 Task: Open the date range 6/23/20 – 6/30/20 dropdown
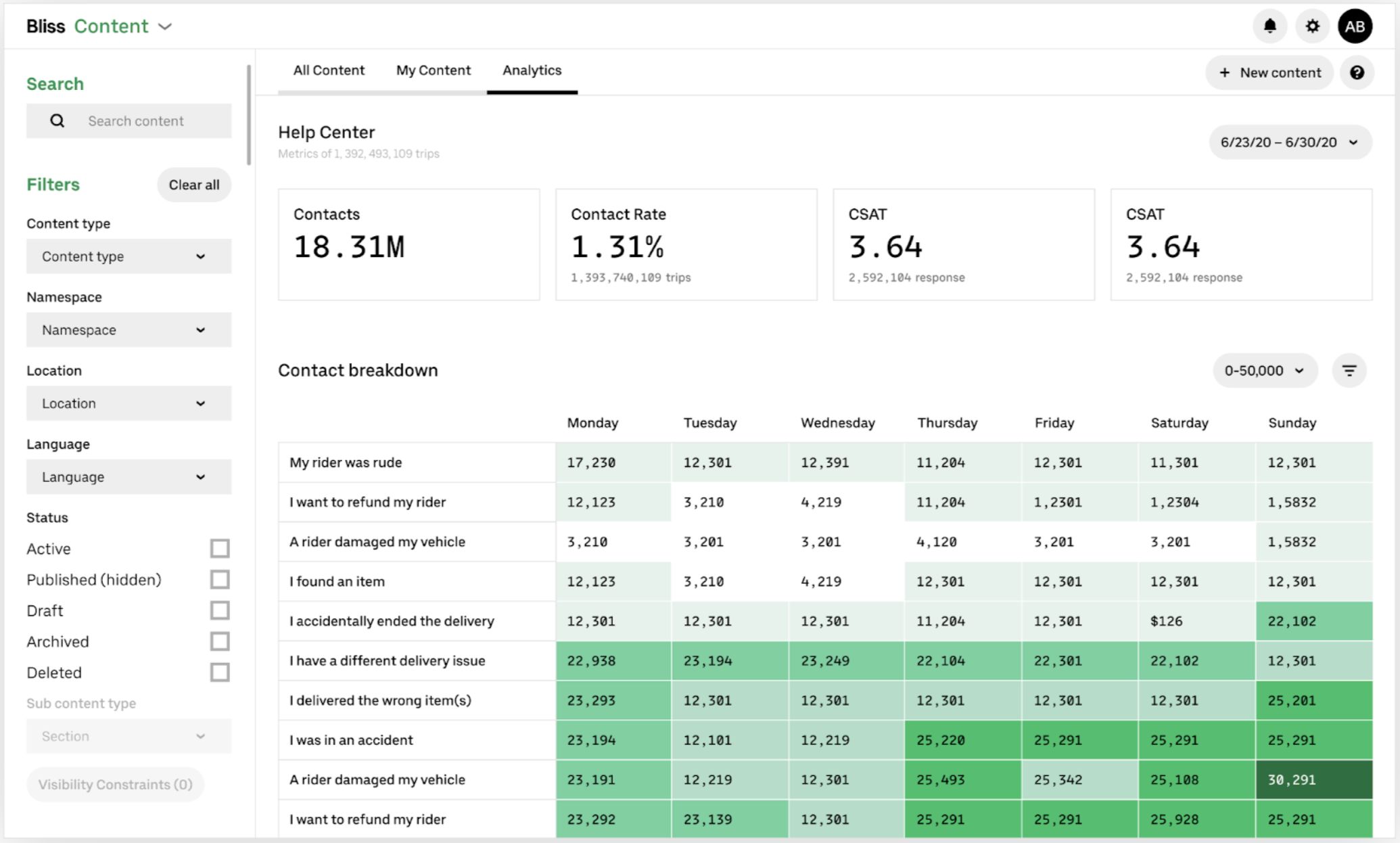[1289, 142]
